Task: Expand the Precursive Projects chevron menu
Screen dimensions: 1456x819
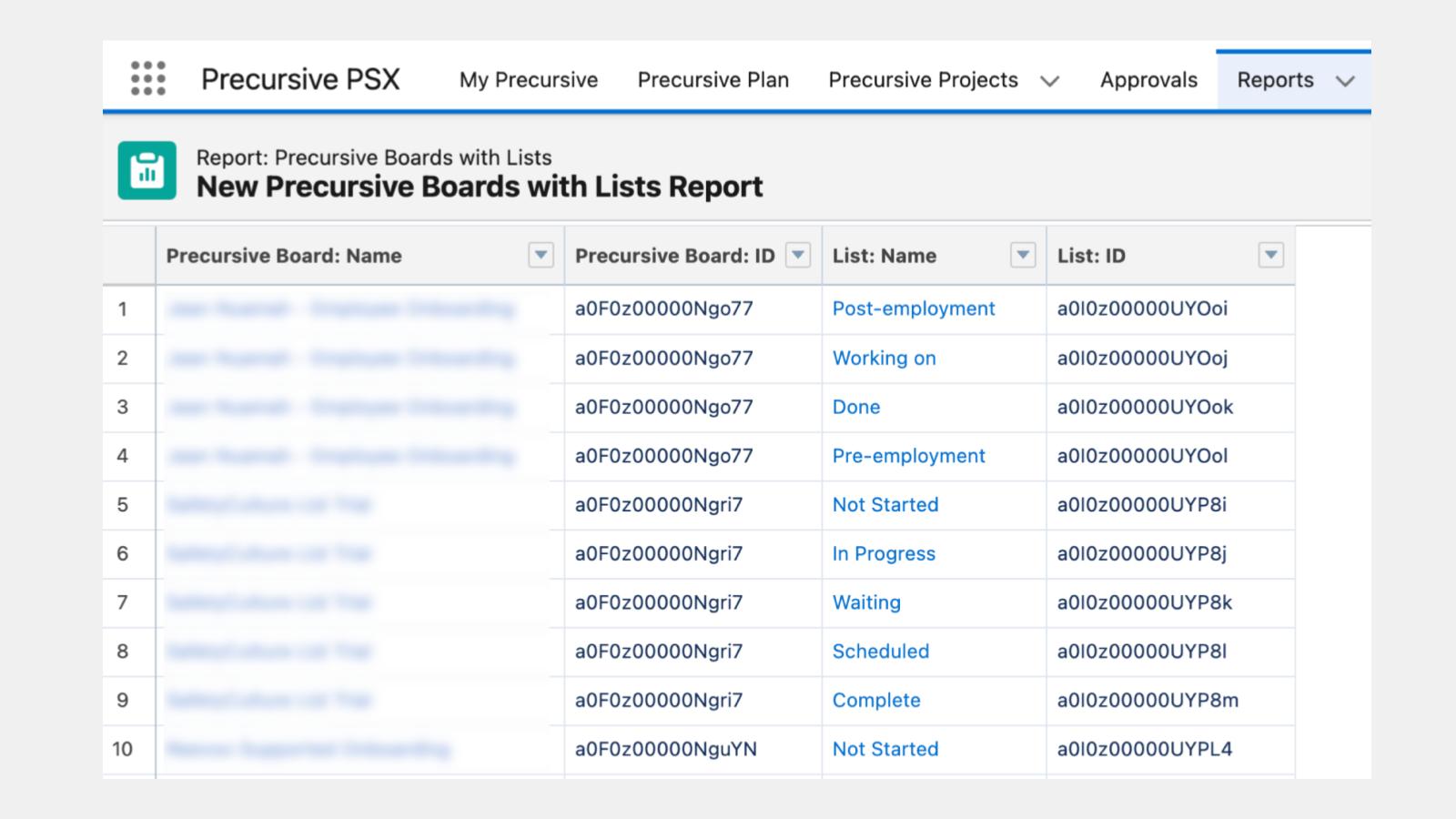Action: (x=1049, y=81)
